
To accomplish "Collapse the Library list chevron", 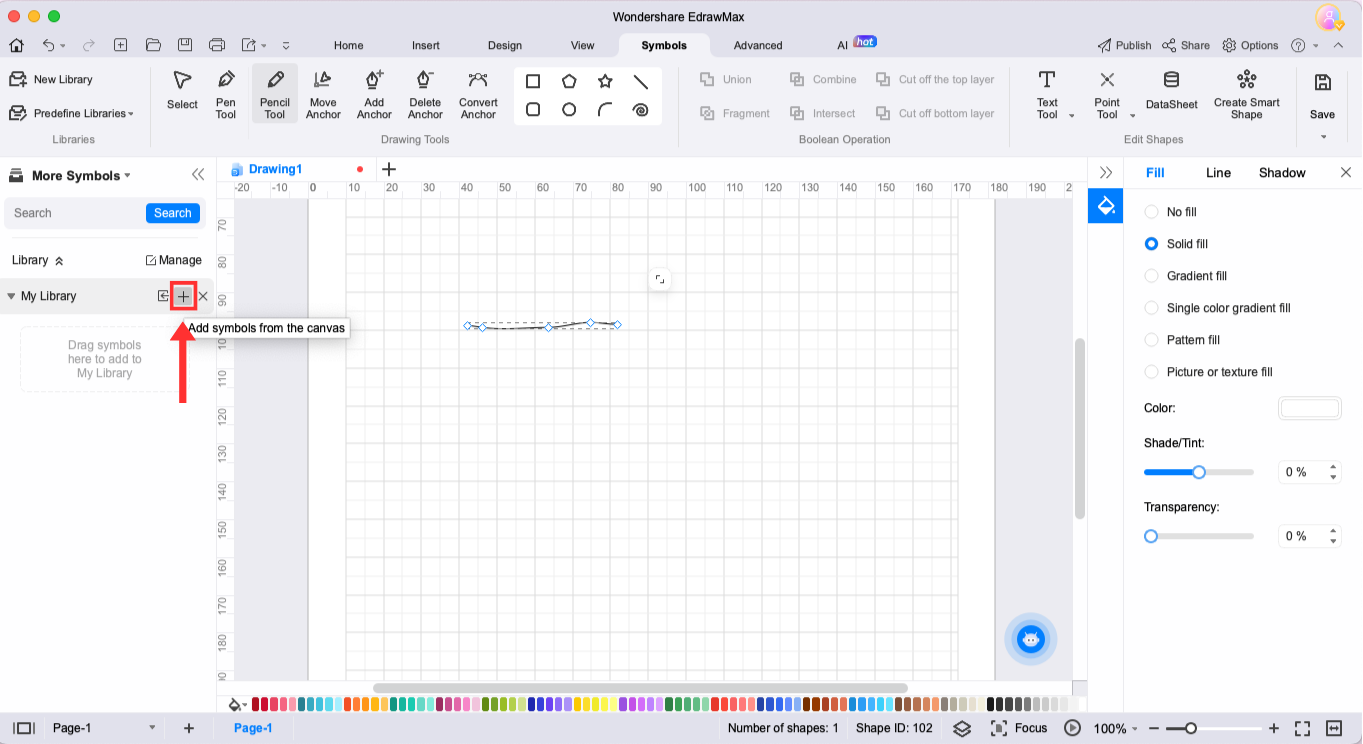I will pyautogui.click(x=59, y=261).
